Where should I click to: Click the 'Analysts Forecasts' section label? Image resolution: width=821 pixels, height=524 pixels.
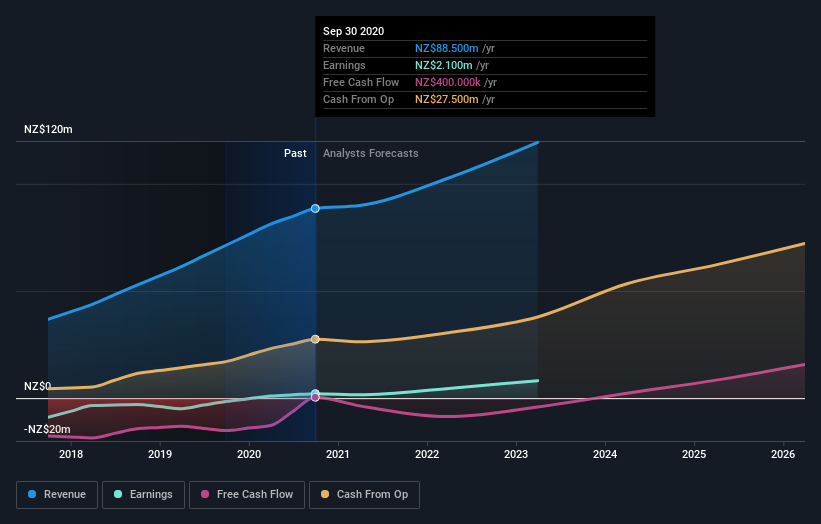pos(371,153)
